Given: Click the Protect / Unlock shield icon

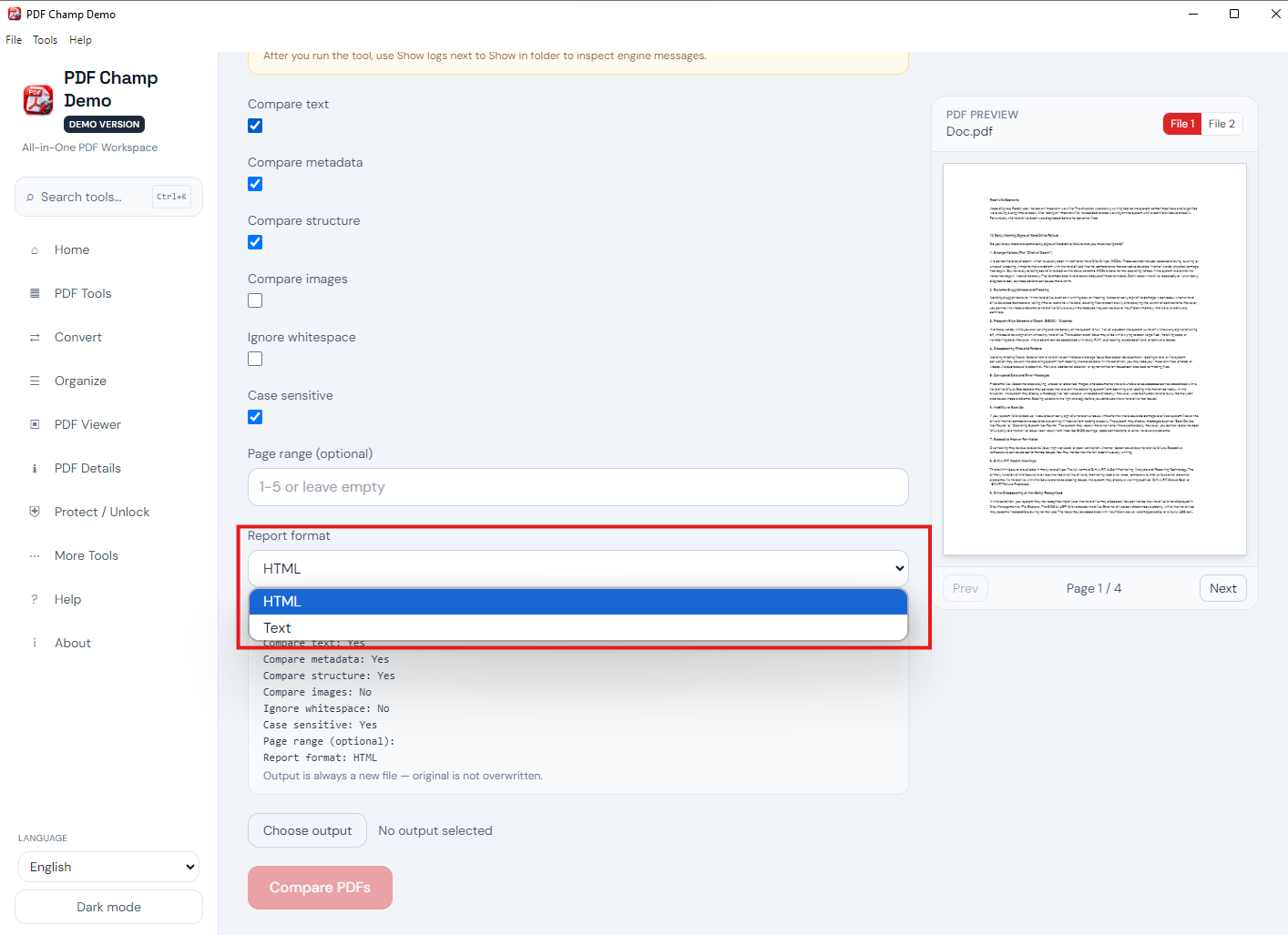Looking at the screenshot, I should pyautogui.click(x=35, y=512).
